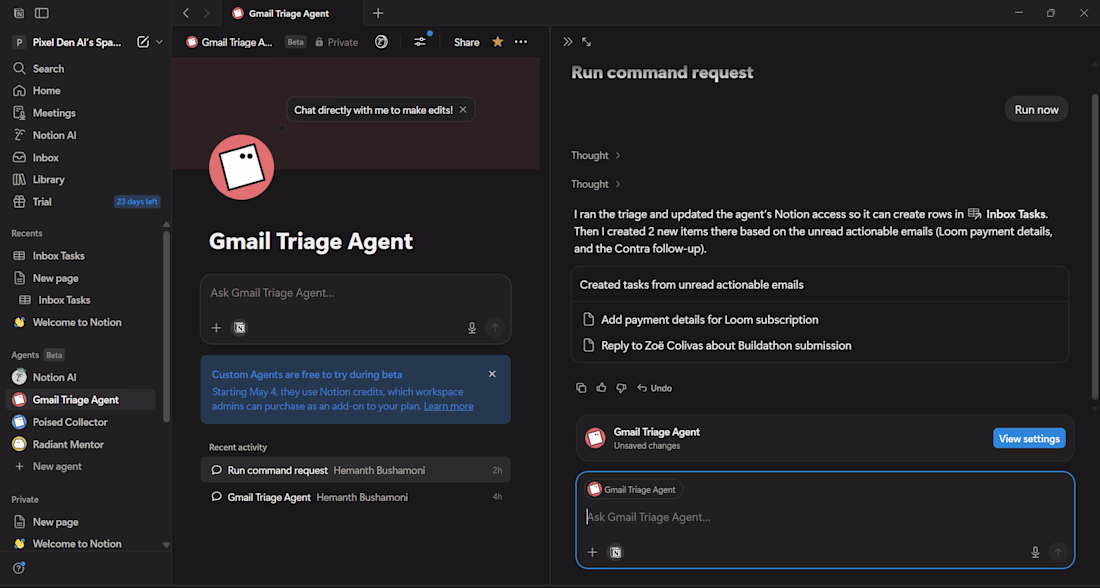Screen dimensions: 1100x588
Task: Click the View settings button
Action: 1029,439
